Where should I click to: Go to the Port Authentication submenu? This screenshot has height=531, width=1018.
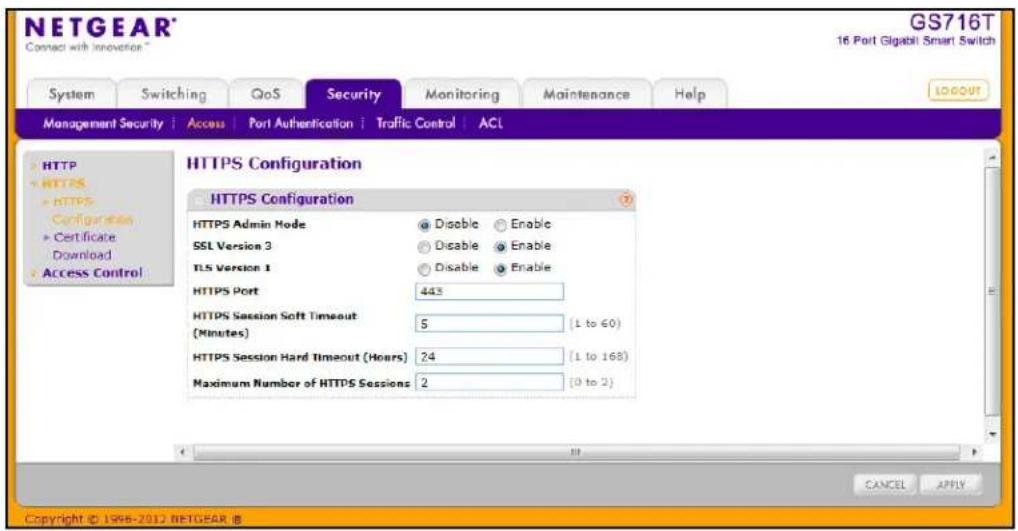coord(301,123)
